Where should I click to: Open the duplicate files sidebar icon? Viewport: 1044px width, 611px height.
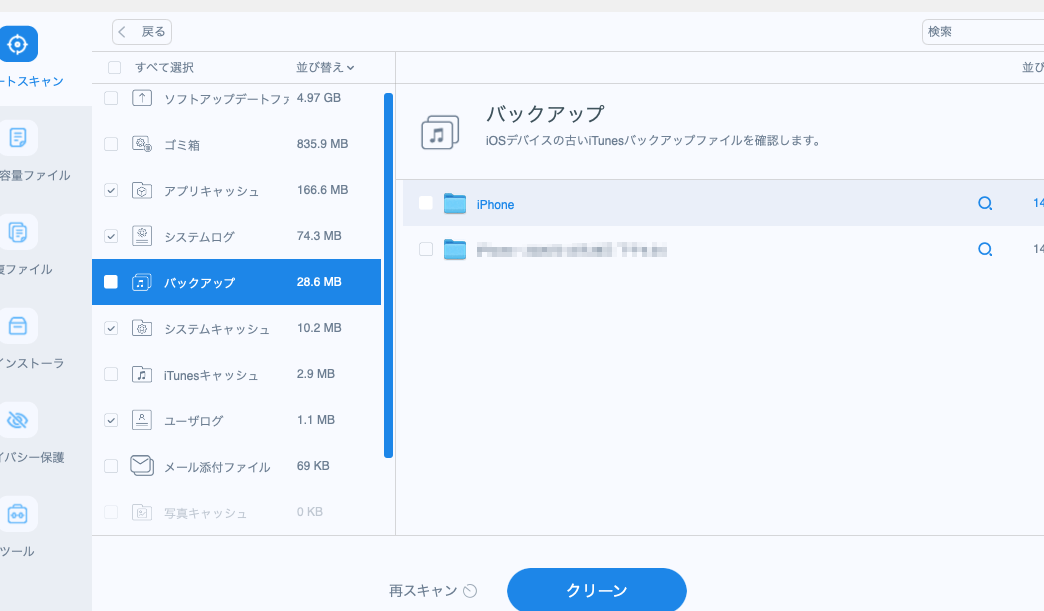point(18,232)
